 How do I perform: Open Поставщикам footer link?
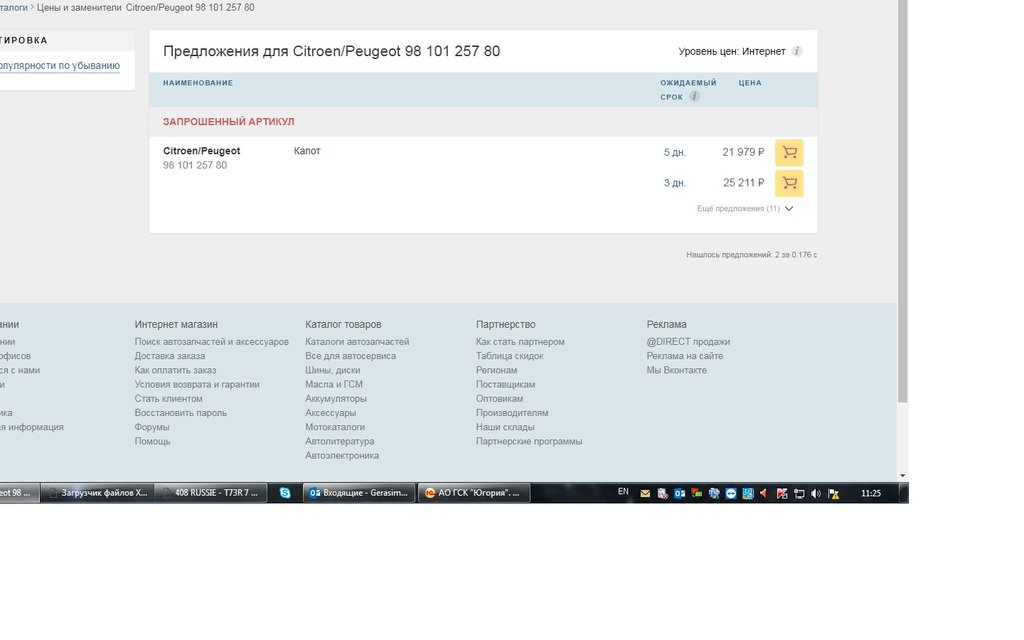(505, 385)
